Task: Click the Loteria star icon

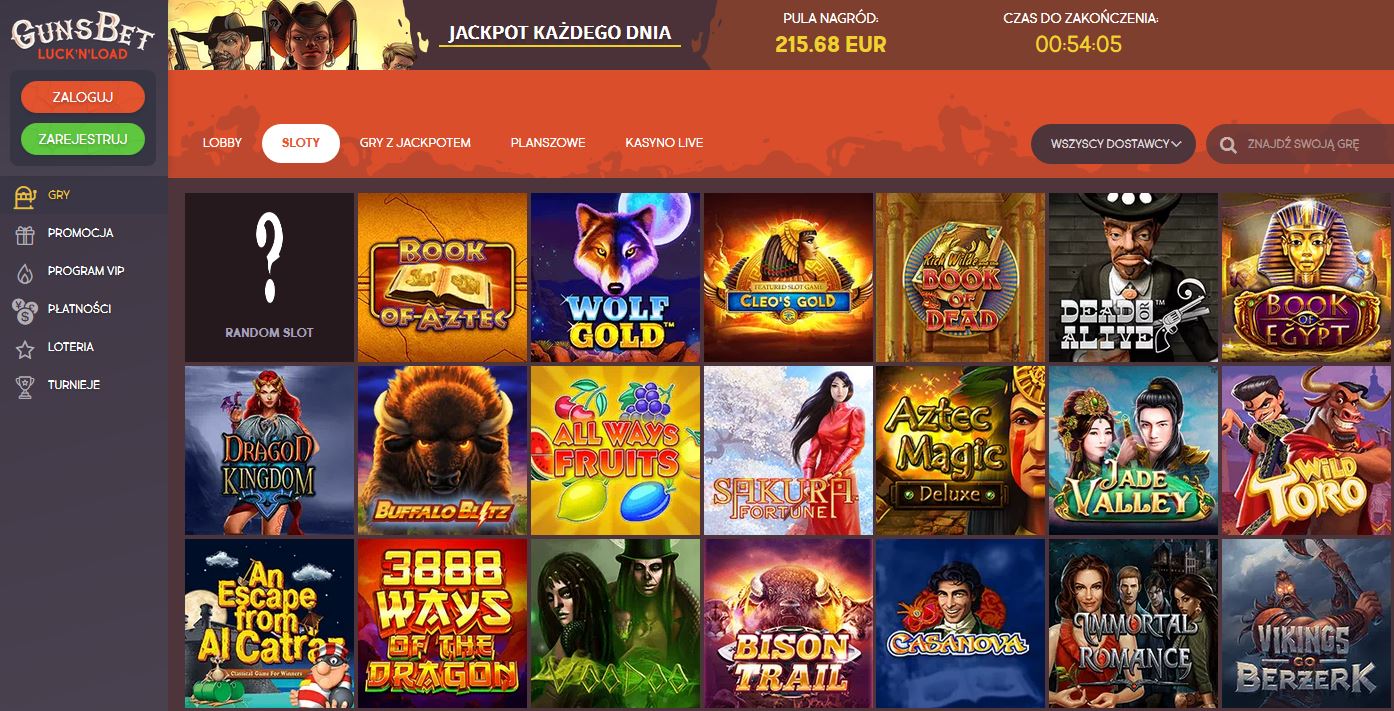Action: [x=25, y=348]
